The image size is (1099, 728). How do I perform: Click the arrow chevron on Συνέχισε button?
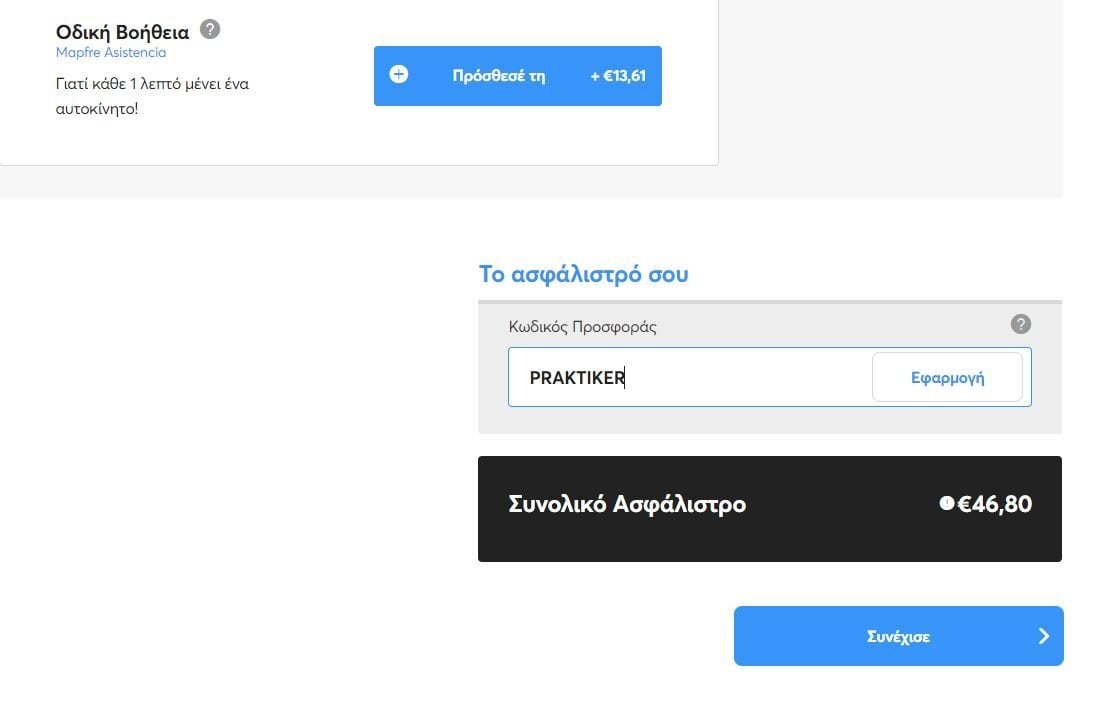coord(1044,636)
